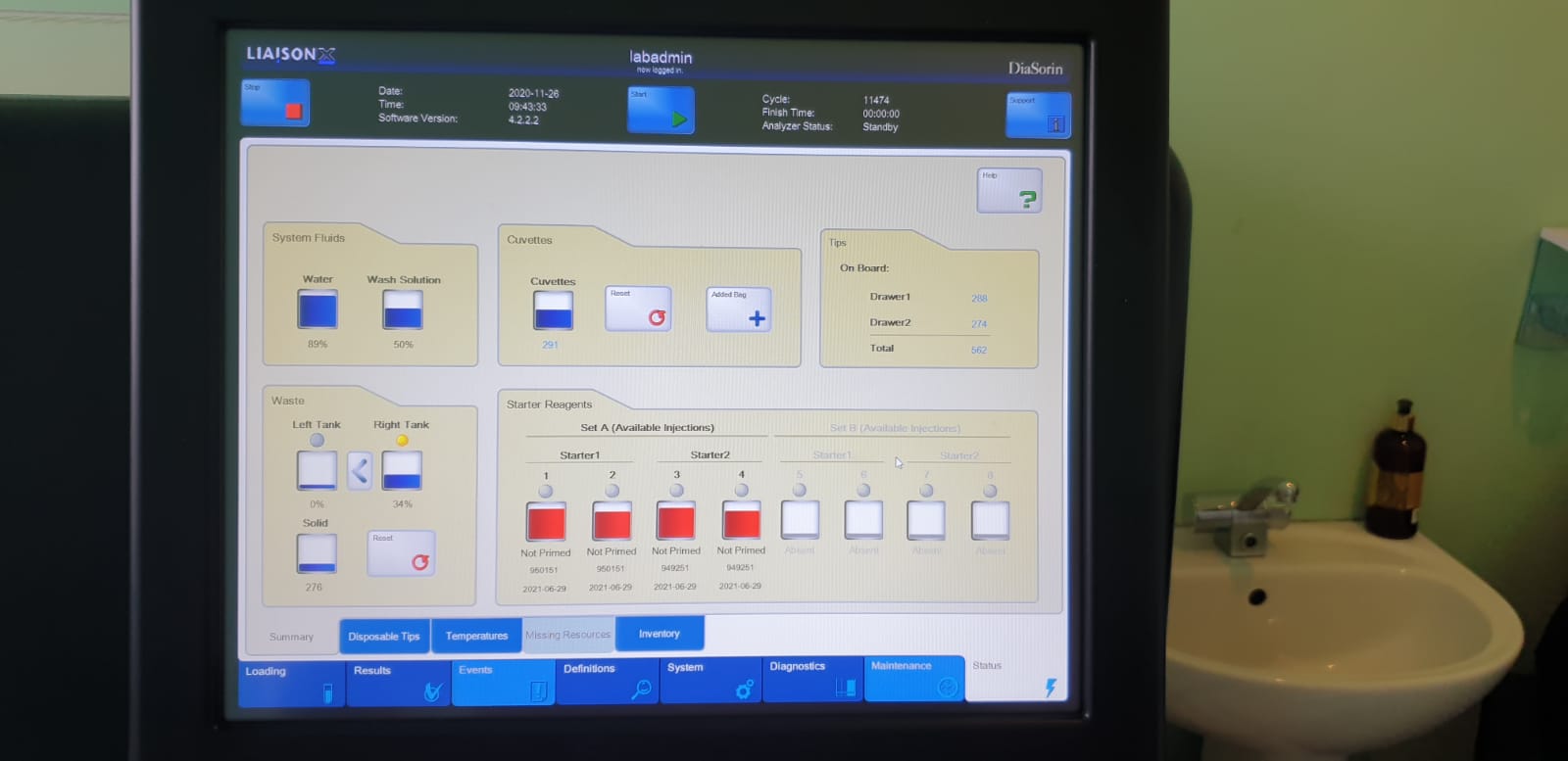Open the Support info button

(x=1038, y=116)
